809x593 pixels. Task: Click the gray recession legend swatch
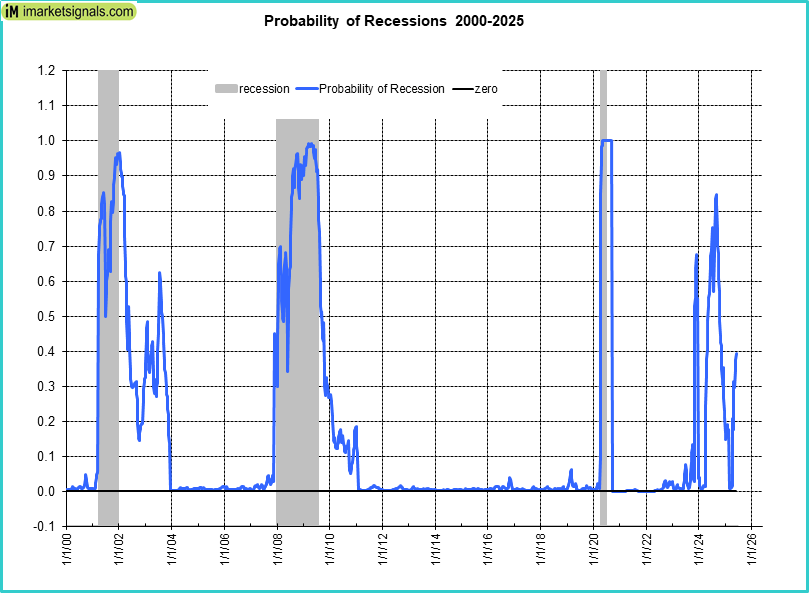click(x=226, y=89)
